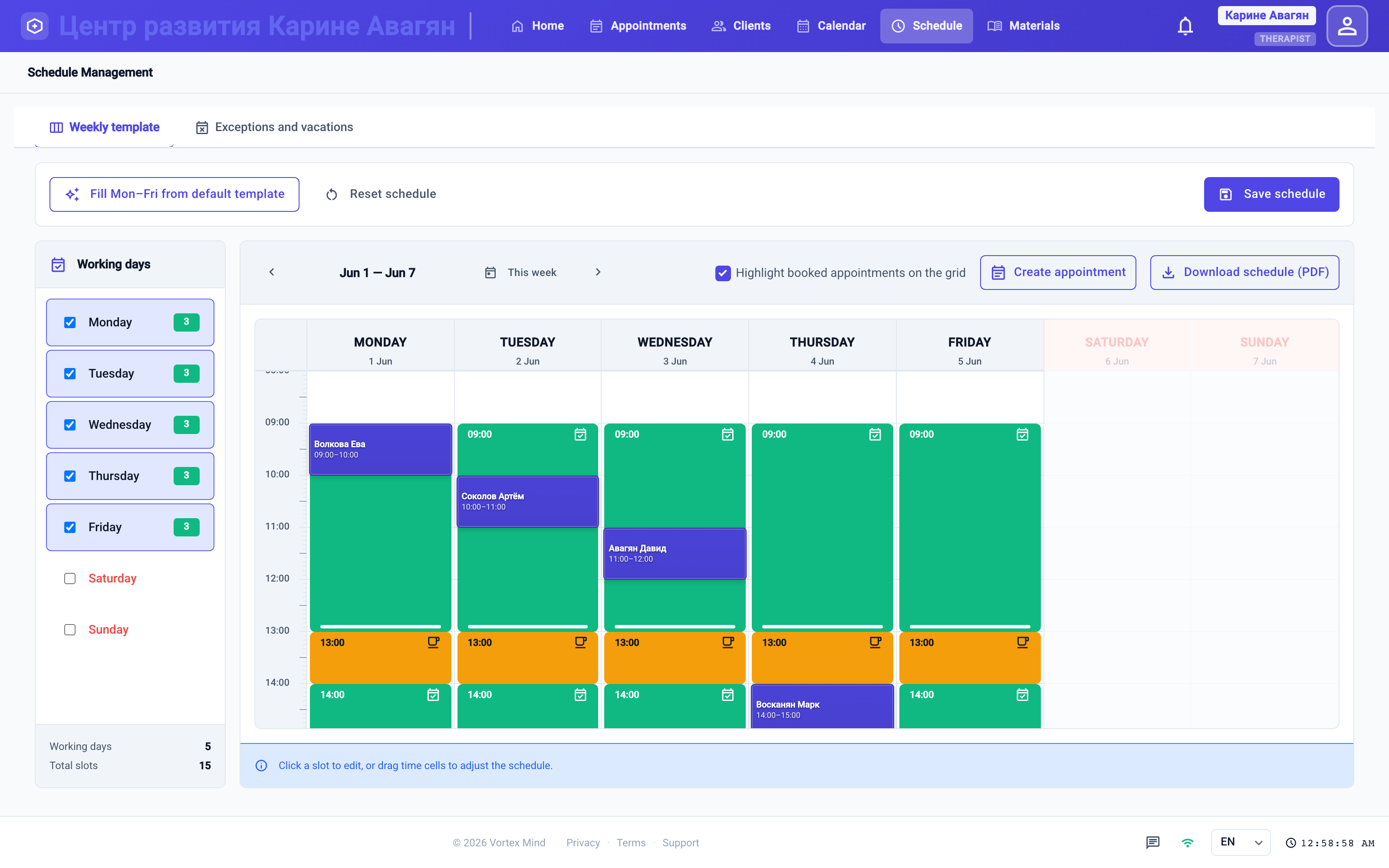The width and height of the screenshot is (1389, 868).
Task: Click the calendar icon on Wednesday 14:00 slot
Action: 728,695
